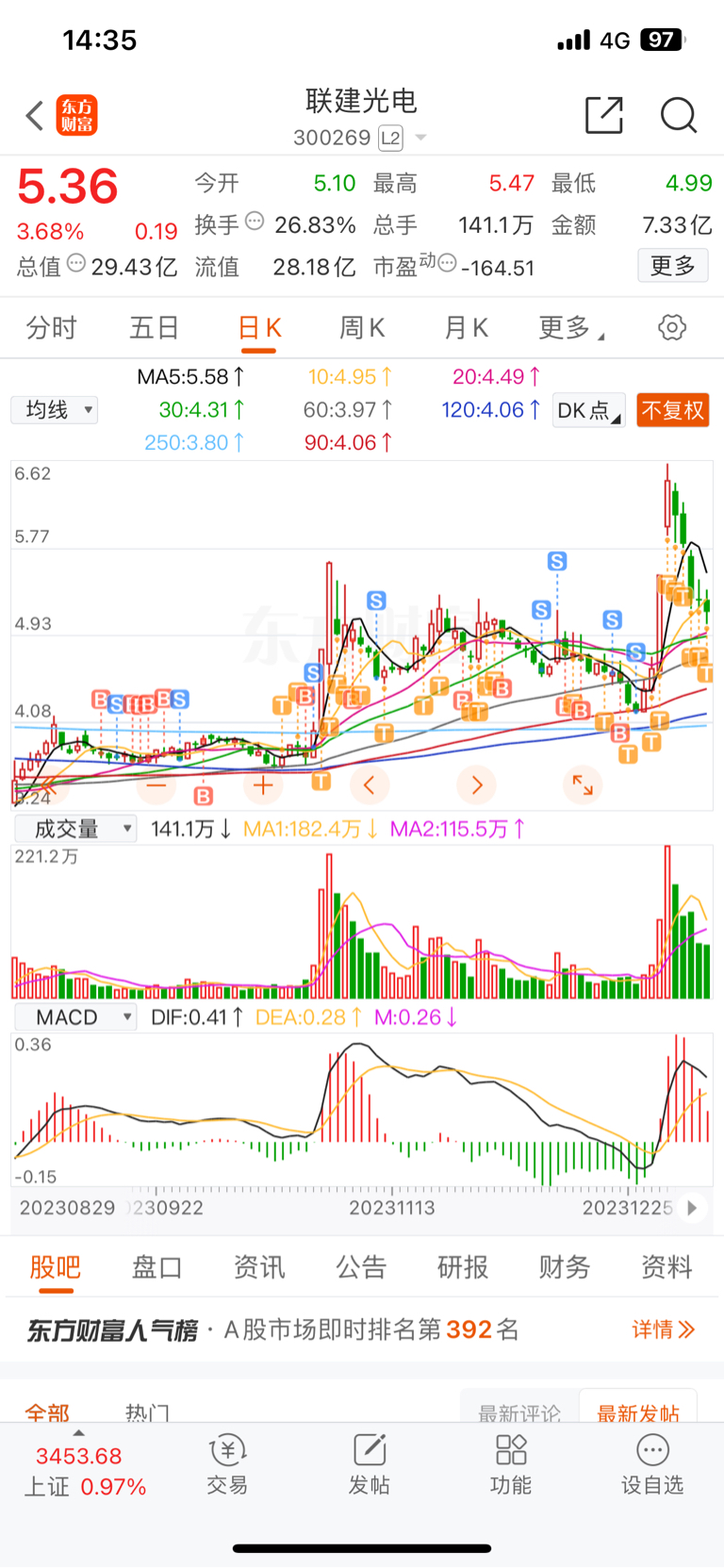Tap the 14:35 status bar clock
The width and height of the screenshot is (724, 1568).
tap(100, 40)
